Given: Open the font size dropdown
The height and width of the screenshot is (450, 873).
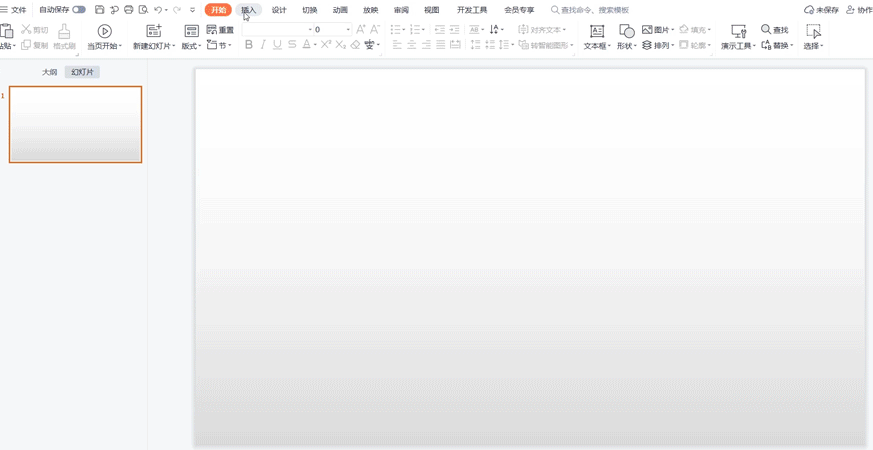Looking at the screenshot, I should pos(348,30).
